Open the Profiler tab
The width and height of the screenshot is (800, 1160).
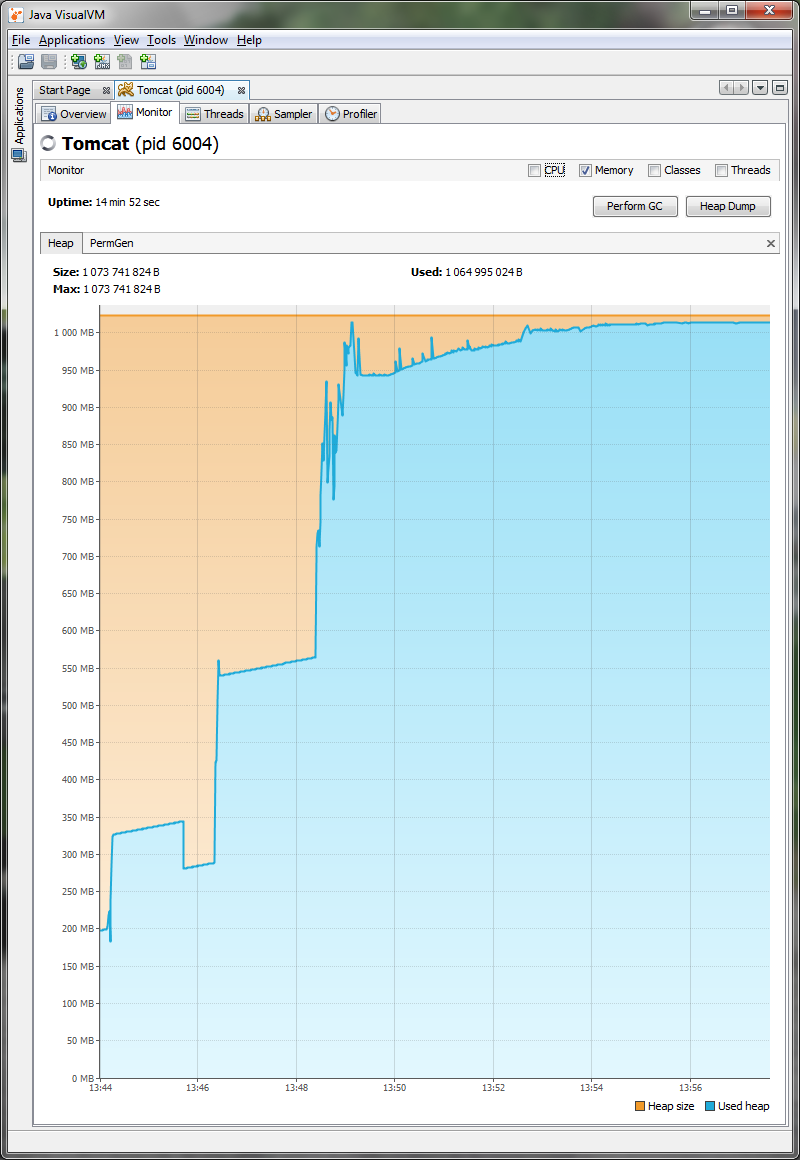pos(351,114)
